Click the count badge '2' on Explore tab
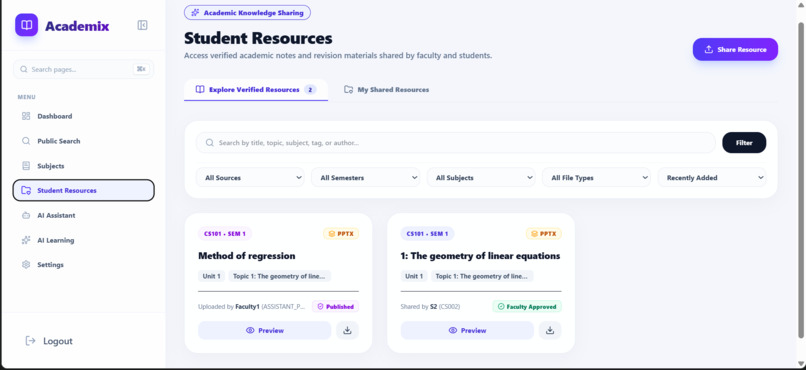This screenshot has width=806, height=370. click(x=310, y=90)
